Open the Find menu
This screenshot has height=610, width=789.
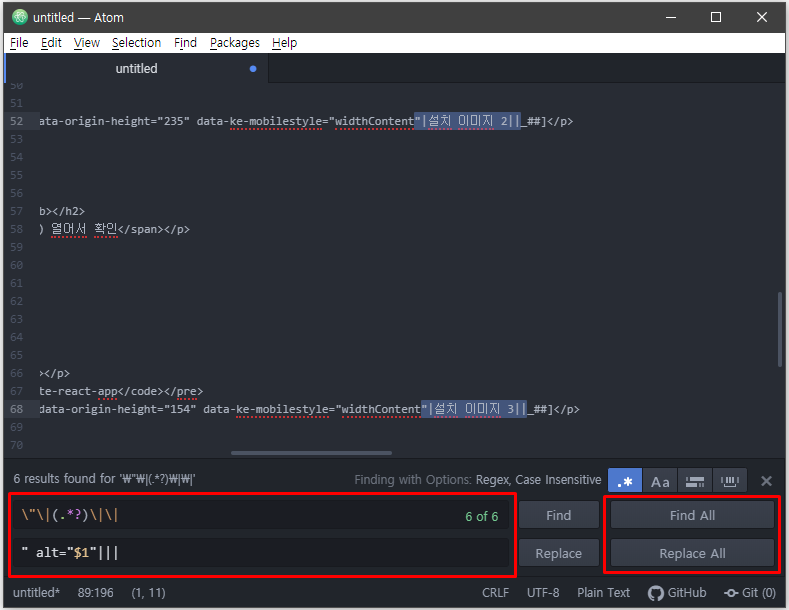pos(185,43)
